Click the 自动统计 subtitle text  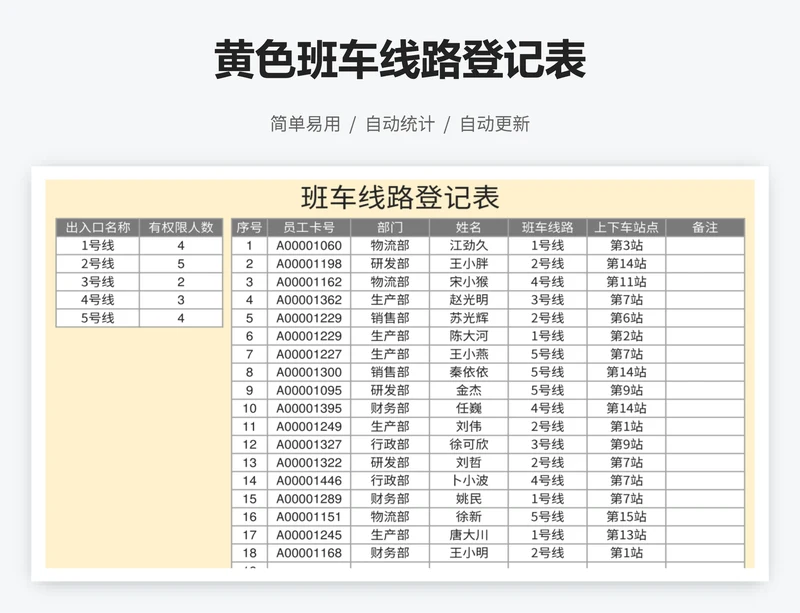pyautogui.click(x=400, y=124)
